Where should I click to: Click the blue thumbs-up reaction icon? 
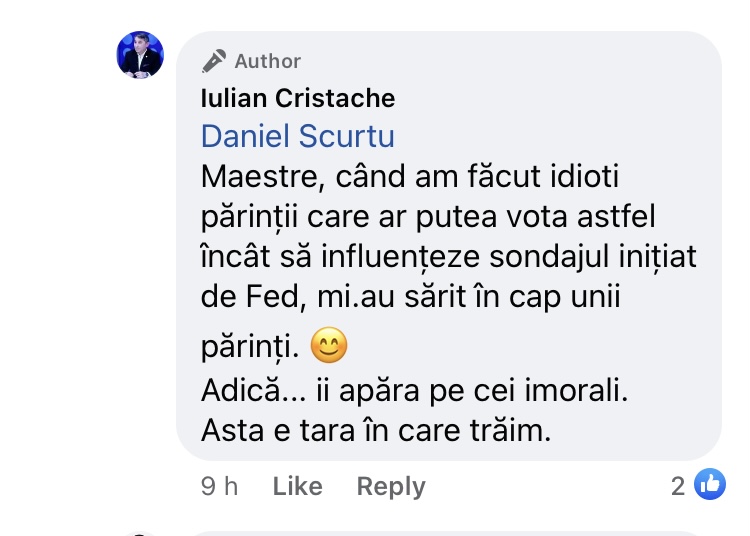[709, 486]
